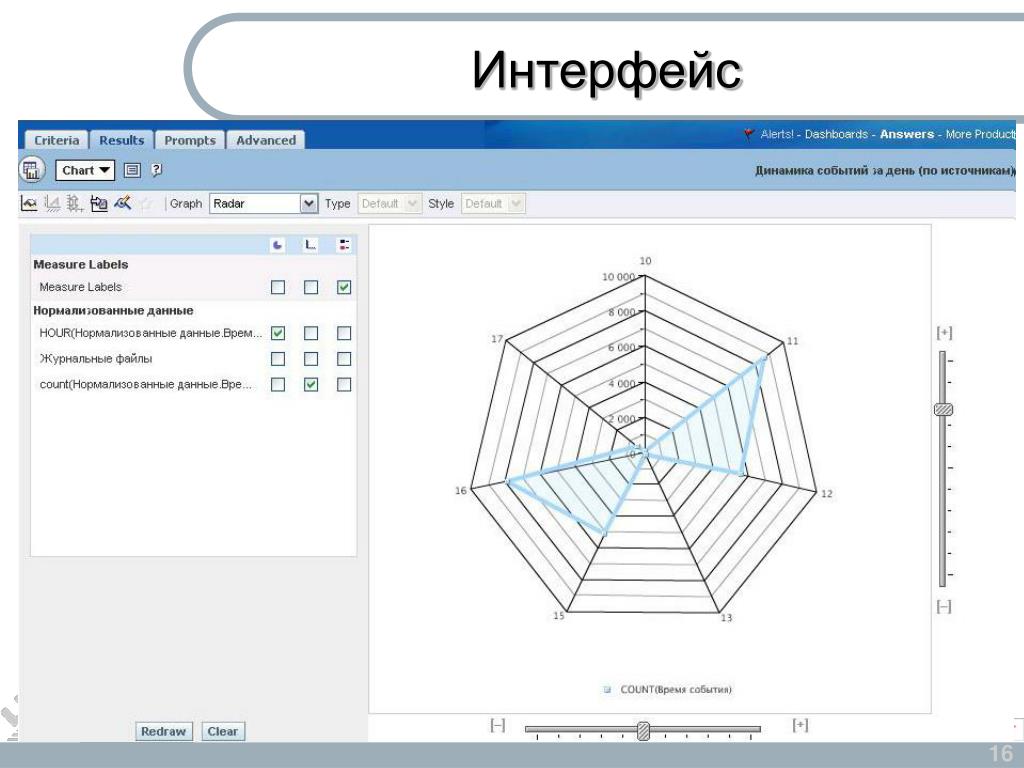
Task: Toggle the count row legend-column checkbox
Action: 344,385
